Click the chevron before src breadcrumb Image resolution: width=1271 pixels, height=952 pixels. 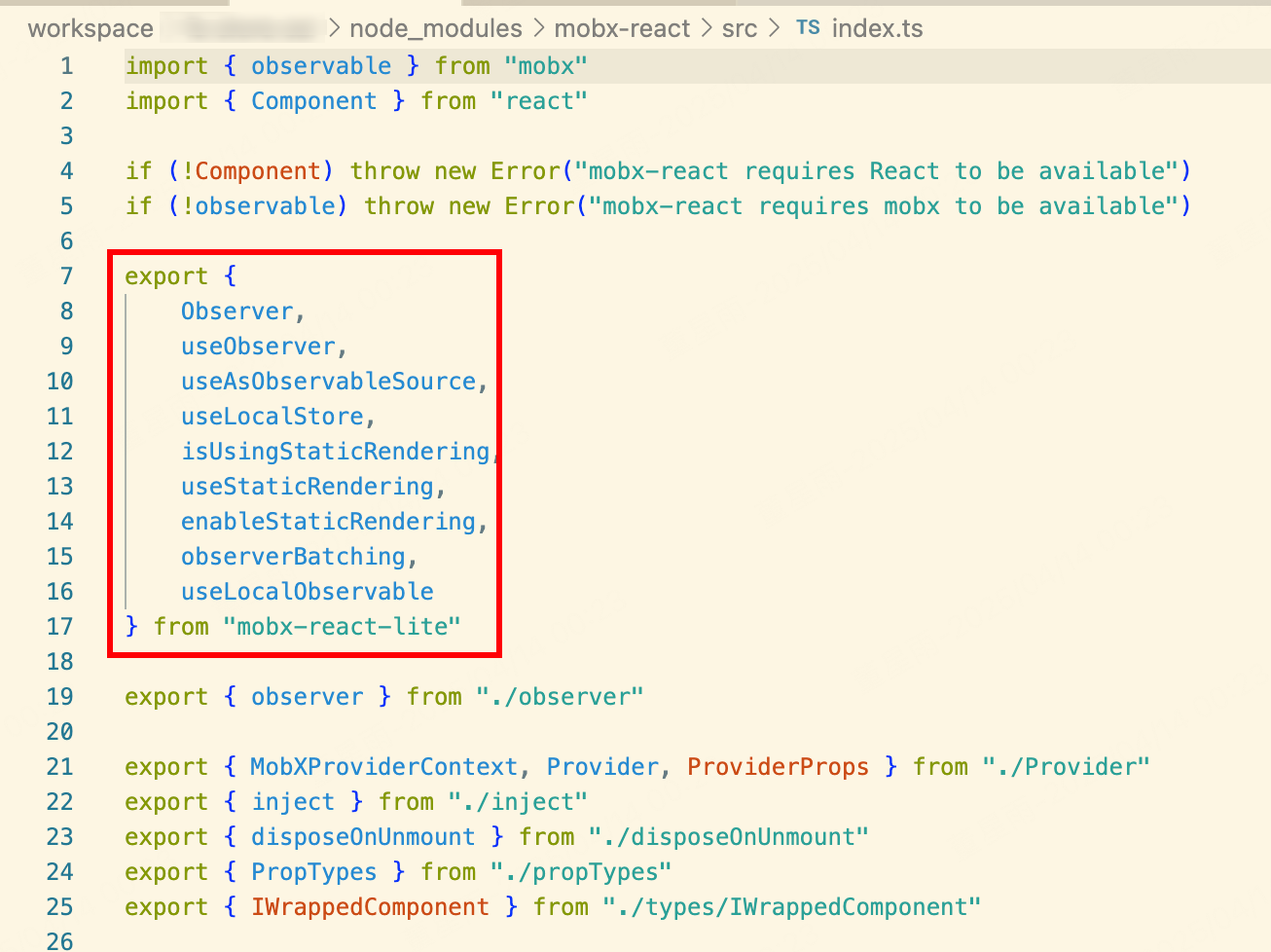(707, 28)
